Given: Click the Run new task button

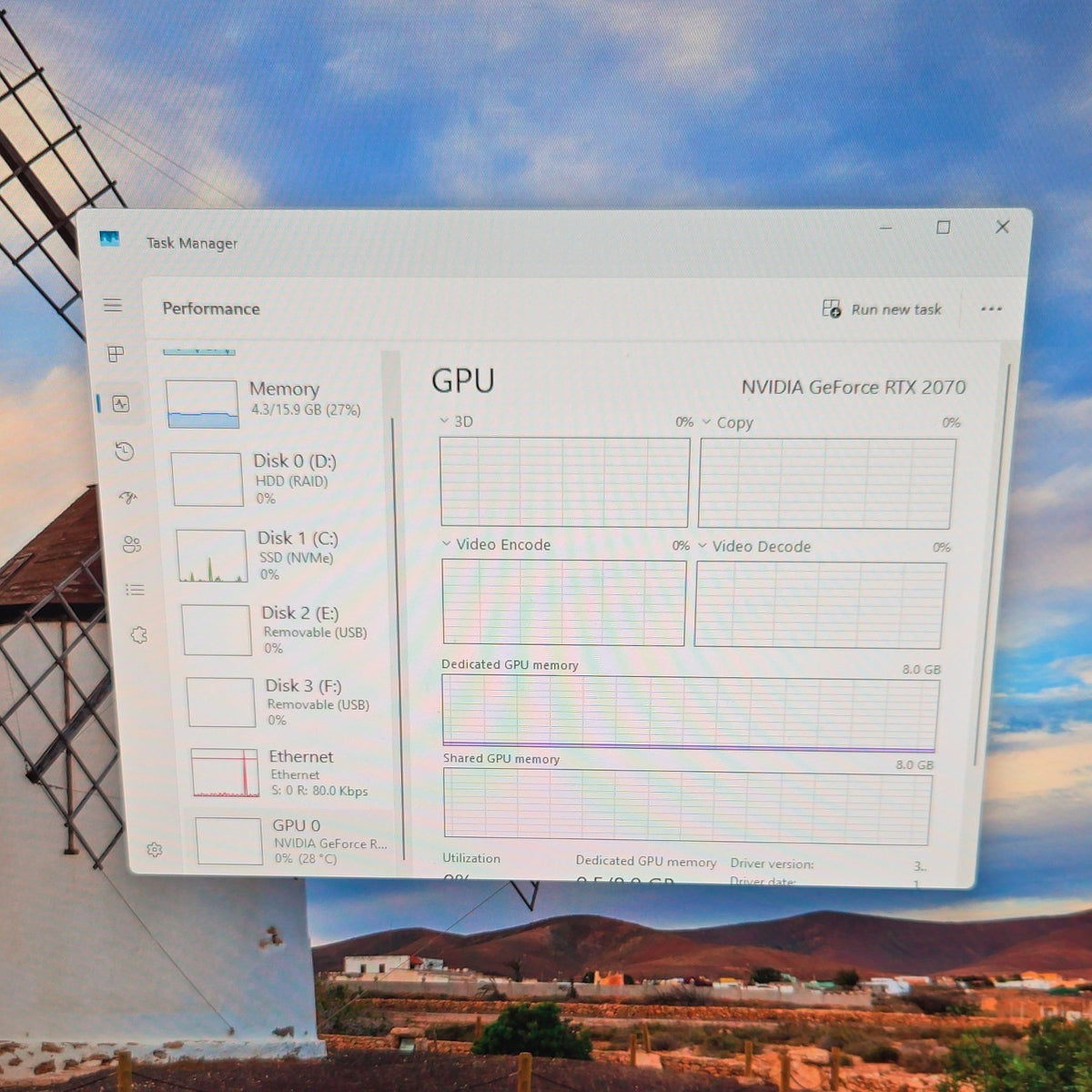Looking at the screenshot, I should click(x=882, y=309).
